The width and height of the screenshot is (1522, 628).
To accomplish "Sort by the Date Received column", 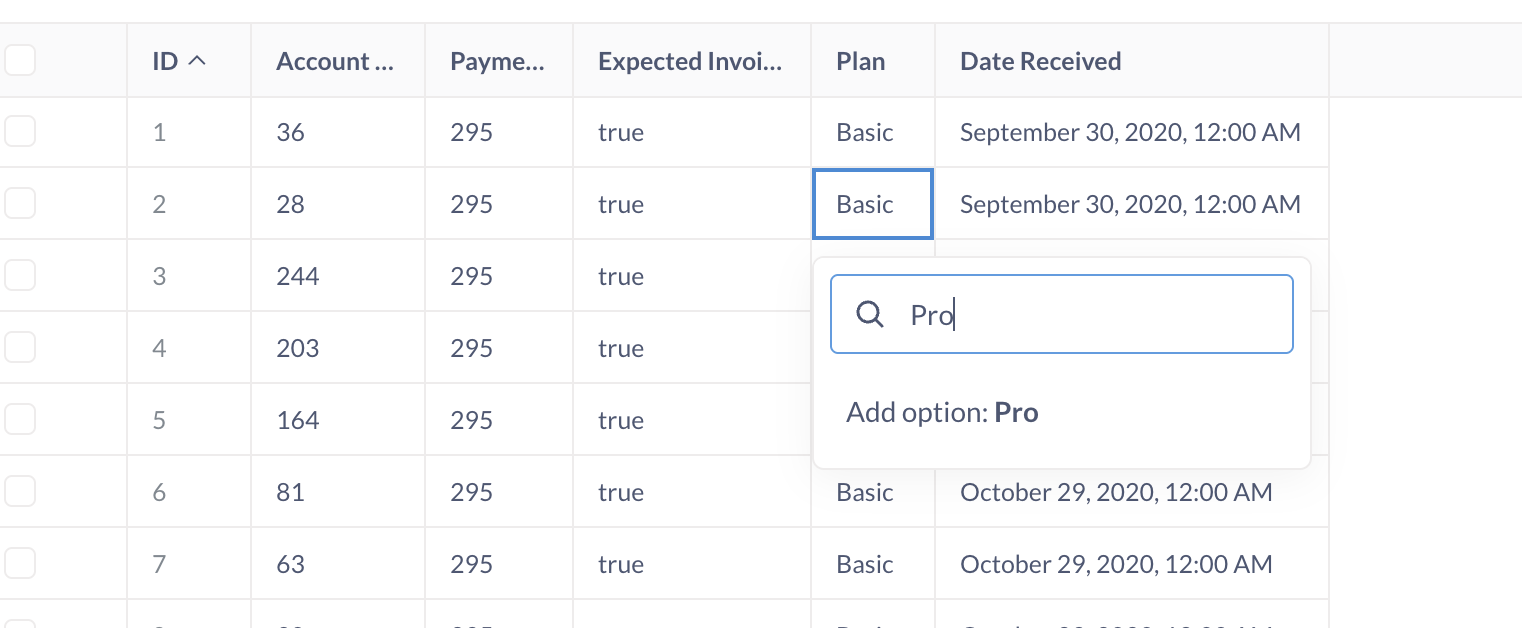I will coord(1039,60).
